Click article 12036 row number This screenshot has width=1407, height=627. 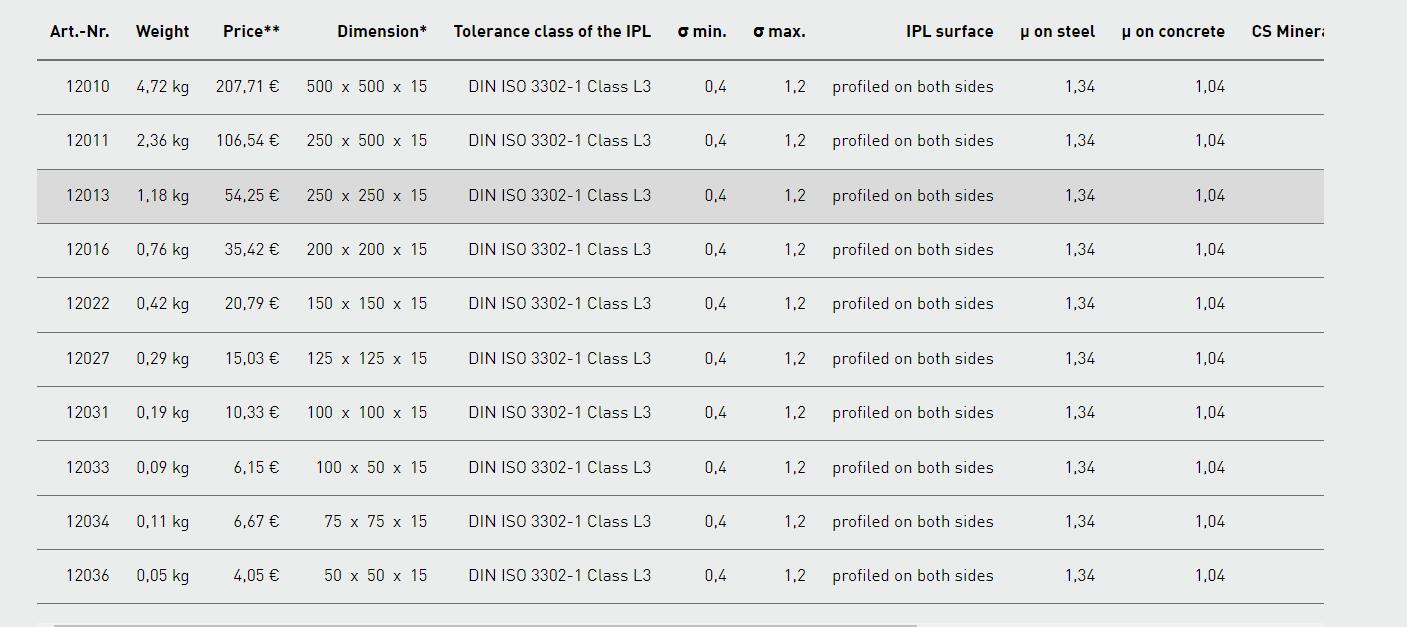pyautogui.click(x=88, y=576)
